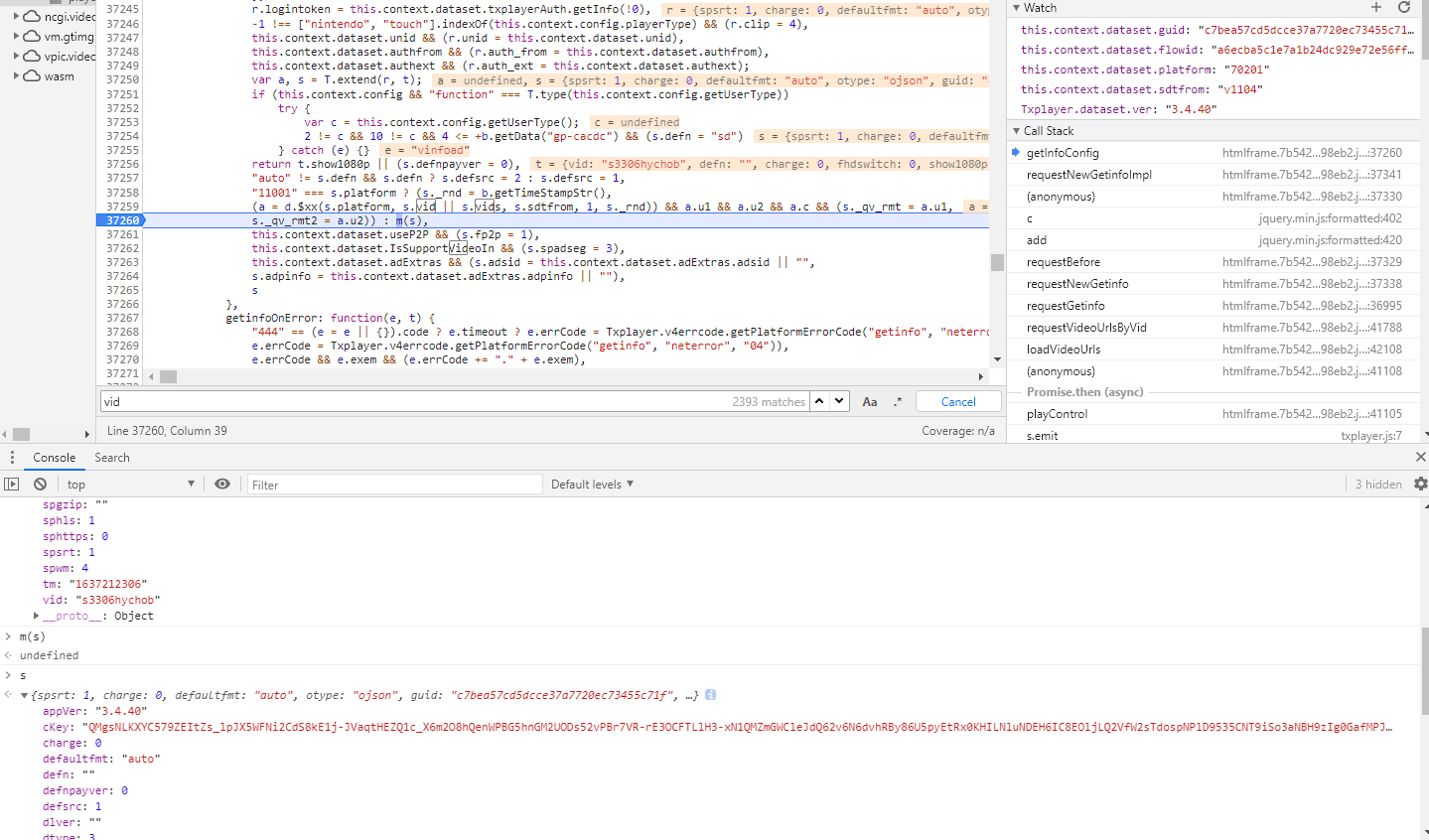Jump to previous search match
The height and width of the screenshot is (840, 1429).
[819, 401]
